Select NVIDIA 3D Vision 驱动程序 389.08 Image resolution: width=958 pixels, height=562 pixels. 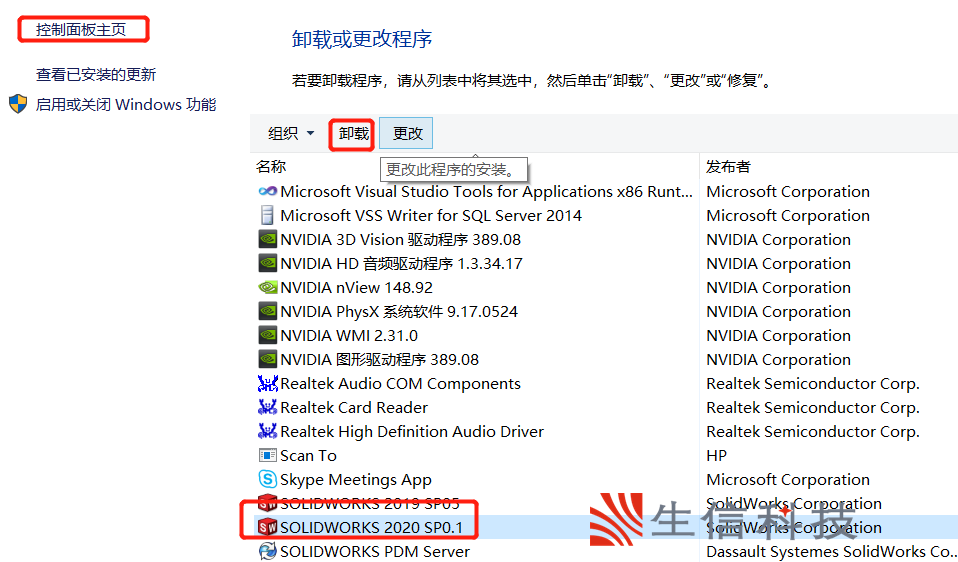(400, 239)
